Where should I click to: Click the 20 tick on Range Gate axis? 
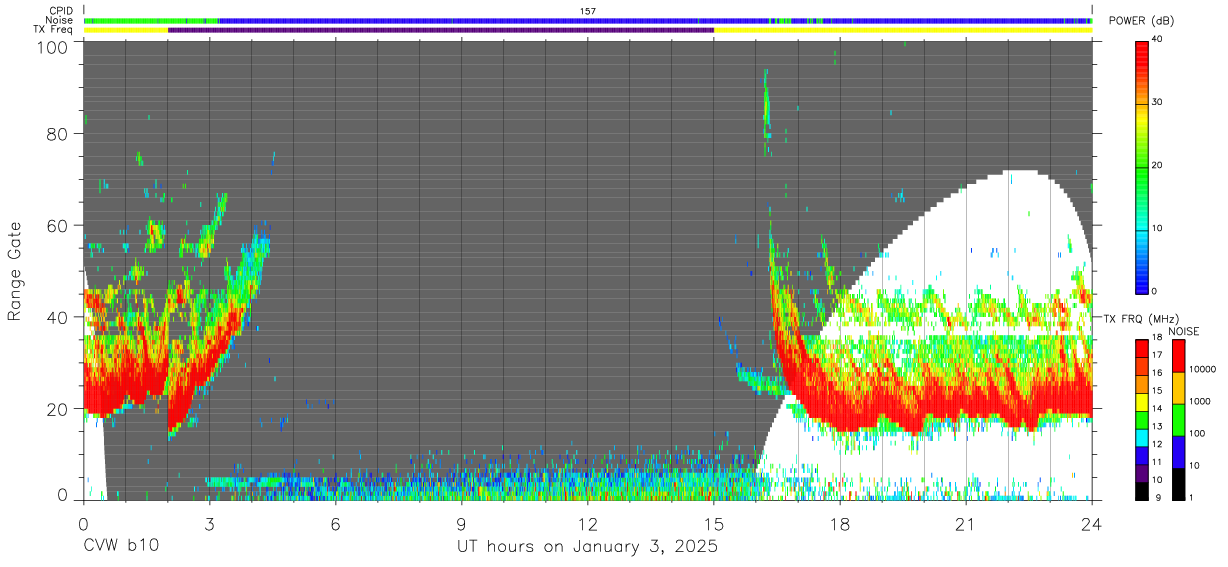58,408
